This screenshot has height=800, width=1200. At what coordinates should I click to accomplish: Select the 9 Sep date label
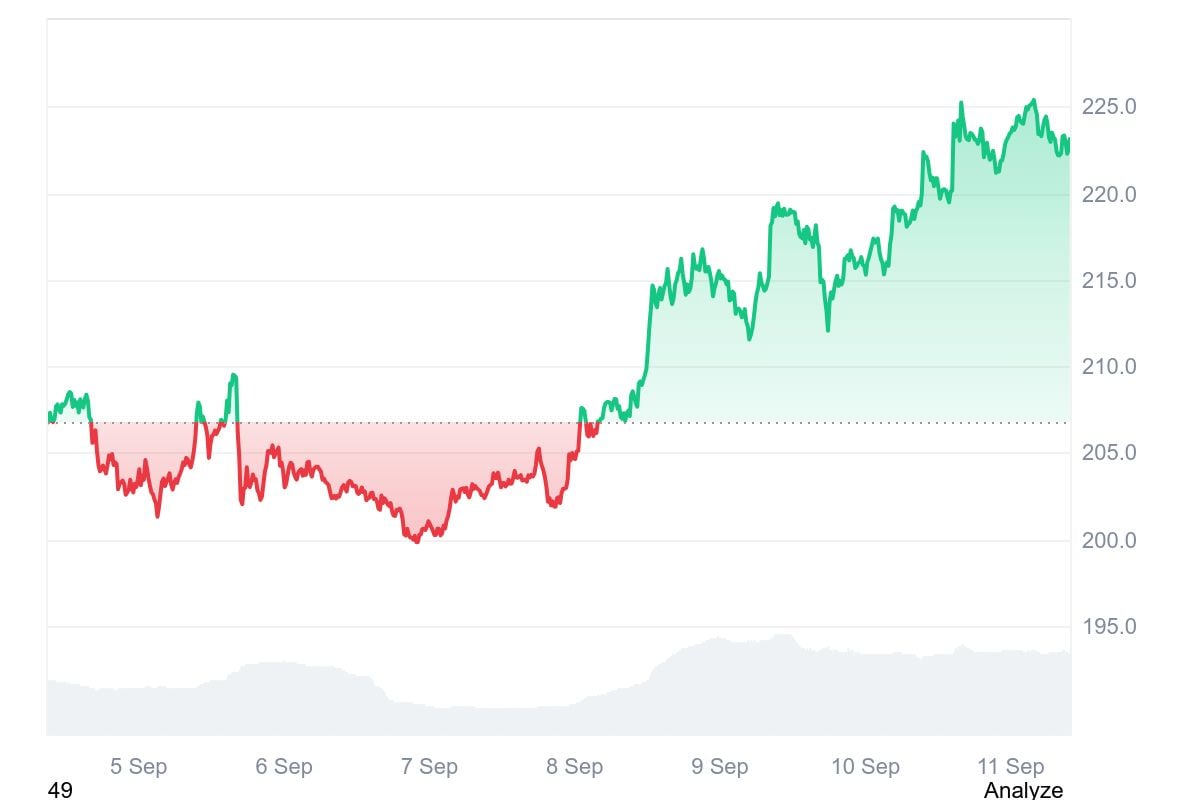(x=720, y=767)
